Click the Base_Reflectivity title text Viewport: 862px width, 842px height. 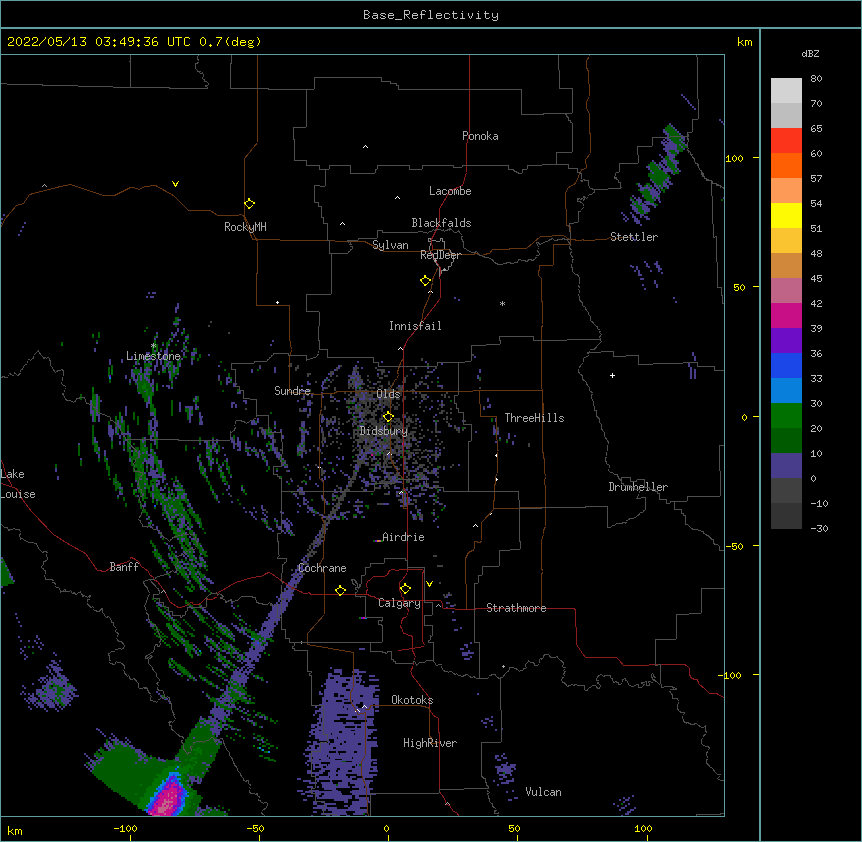pyautogui.click(x=431, y=15)
